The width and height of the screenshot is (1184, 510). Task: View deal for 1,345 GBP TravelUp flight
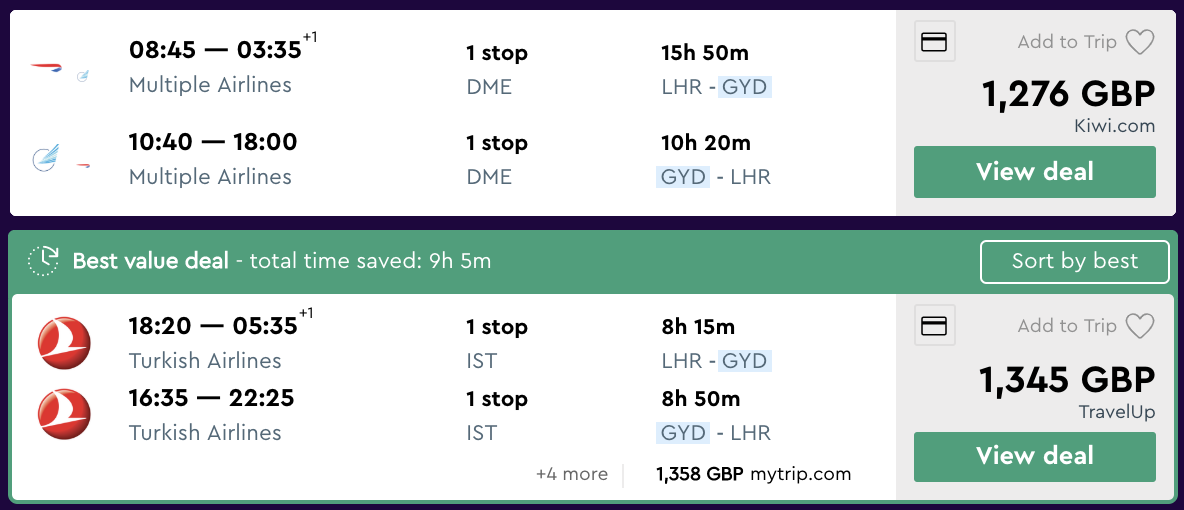tap(1034, 456)
